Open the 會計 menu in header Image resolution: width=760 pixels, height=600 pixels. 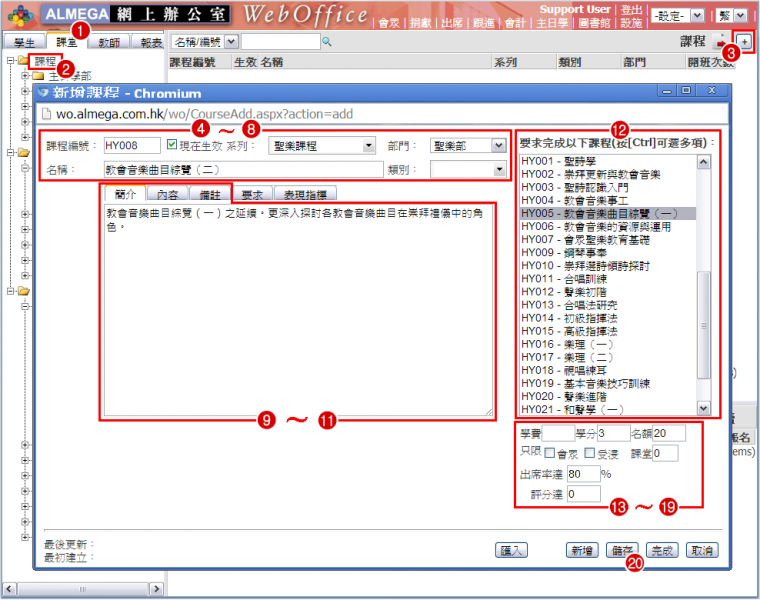[x=515, y=23]
